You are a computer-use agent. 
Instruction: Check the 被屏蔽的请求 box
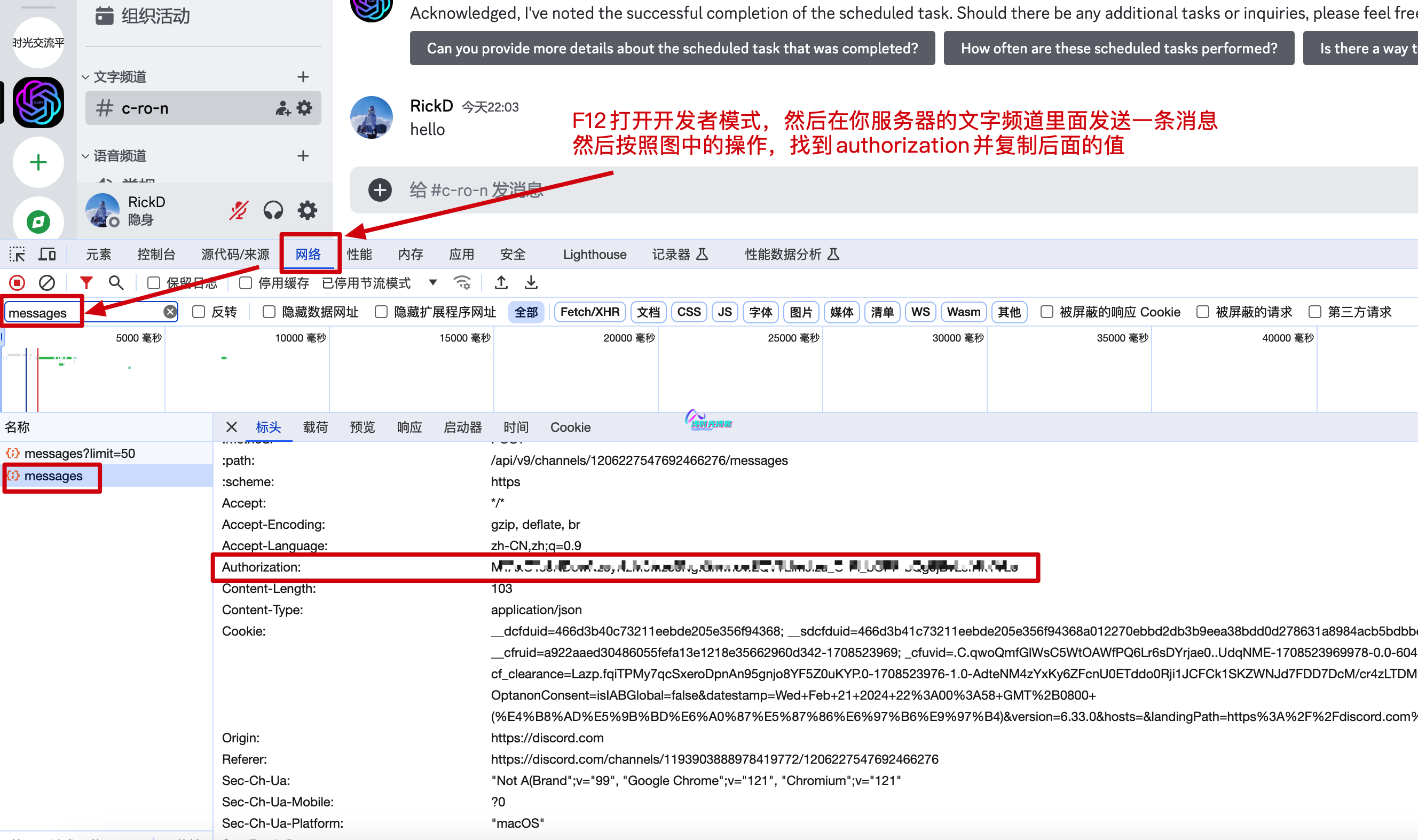click(x=1203, y=312)
